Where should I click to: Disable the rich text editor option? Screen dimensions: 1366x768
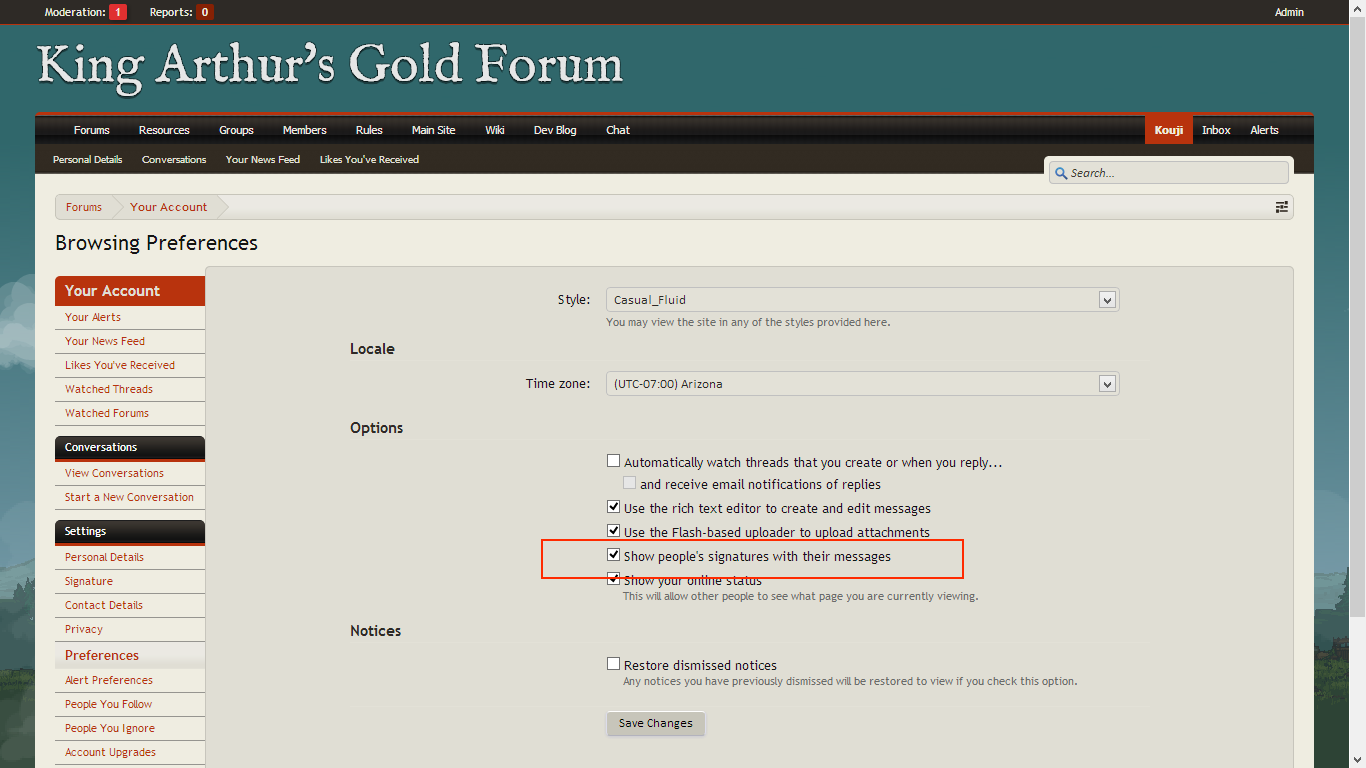coord(614,507)
